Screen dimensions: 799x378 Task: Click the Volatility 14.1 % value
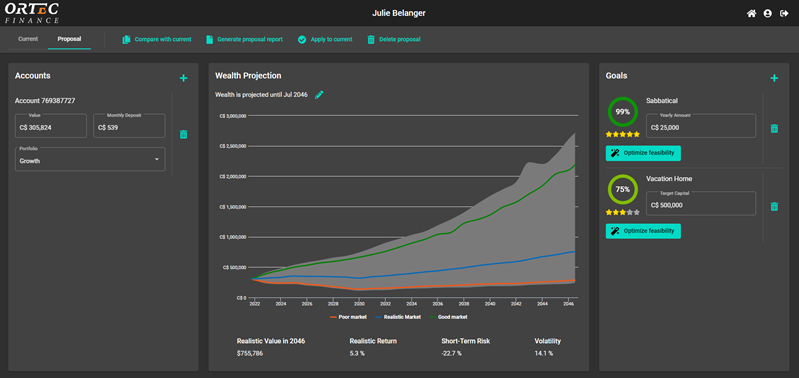pyautogui.click(x=544, y=353)
